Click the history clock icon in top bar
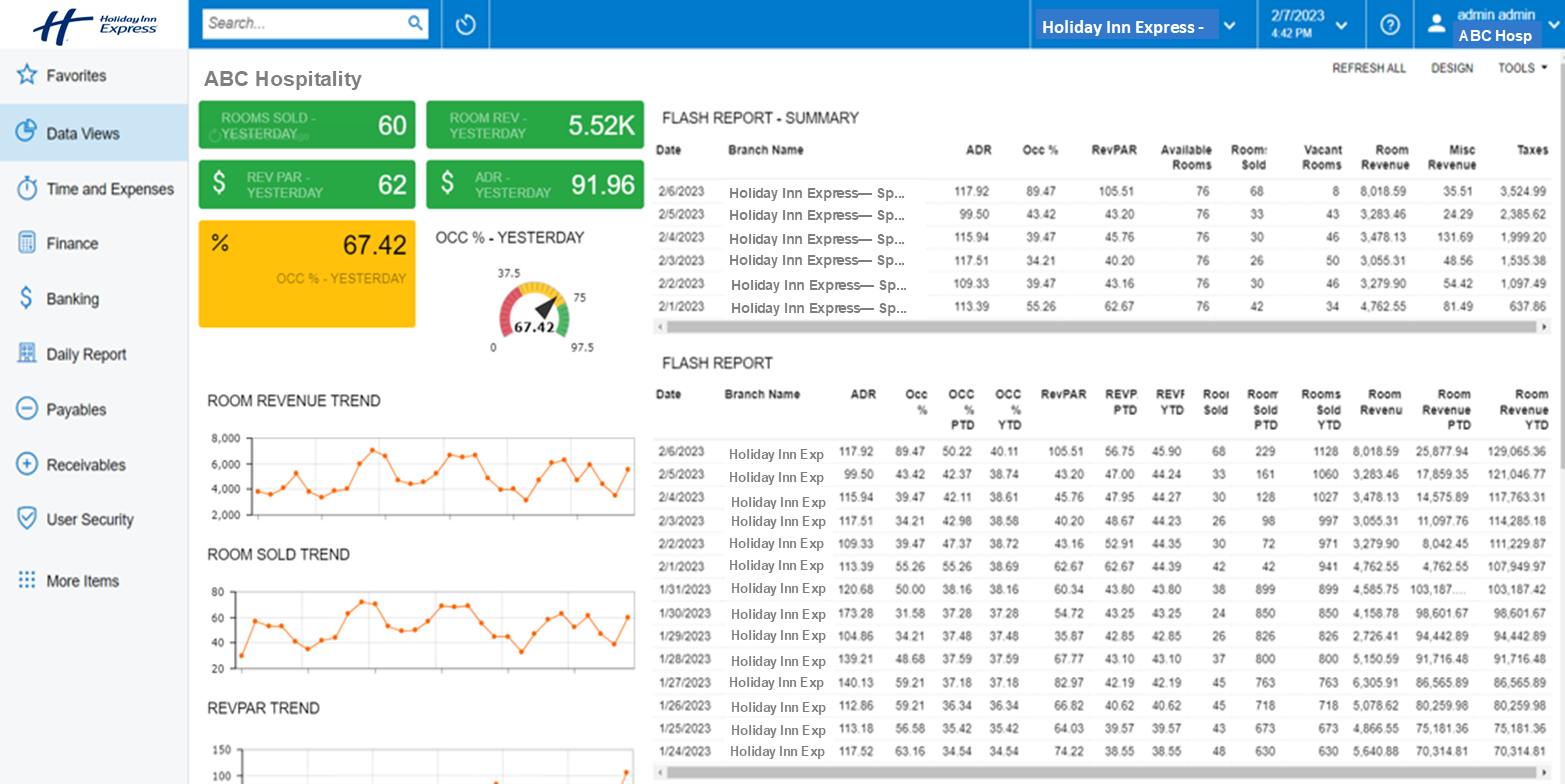Image resolution: width=1565 pixels, height=784 pixels. 465,25
